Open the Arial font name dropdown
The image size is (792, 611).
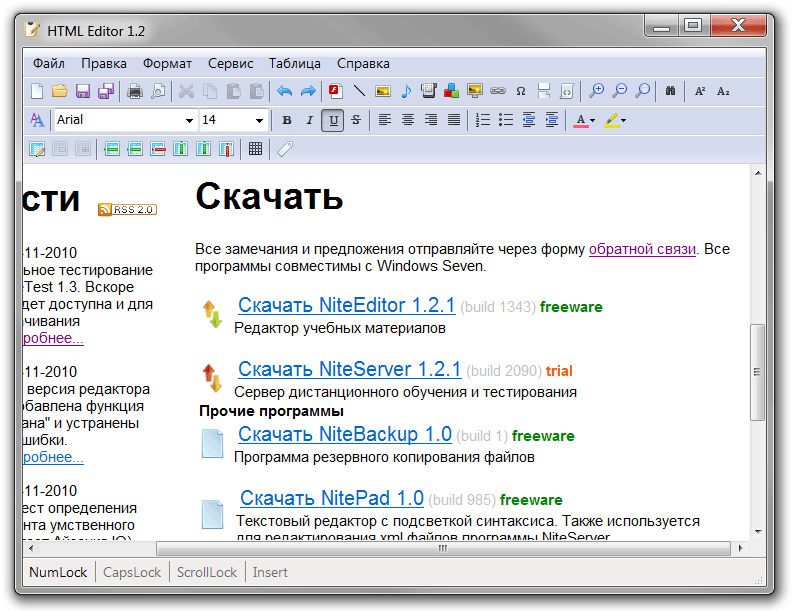189,120
